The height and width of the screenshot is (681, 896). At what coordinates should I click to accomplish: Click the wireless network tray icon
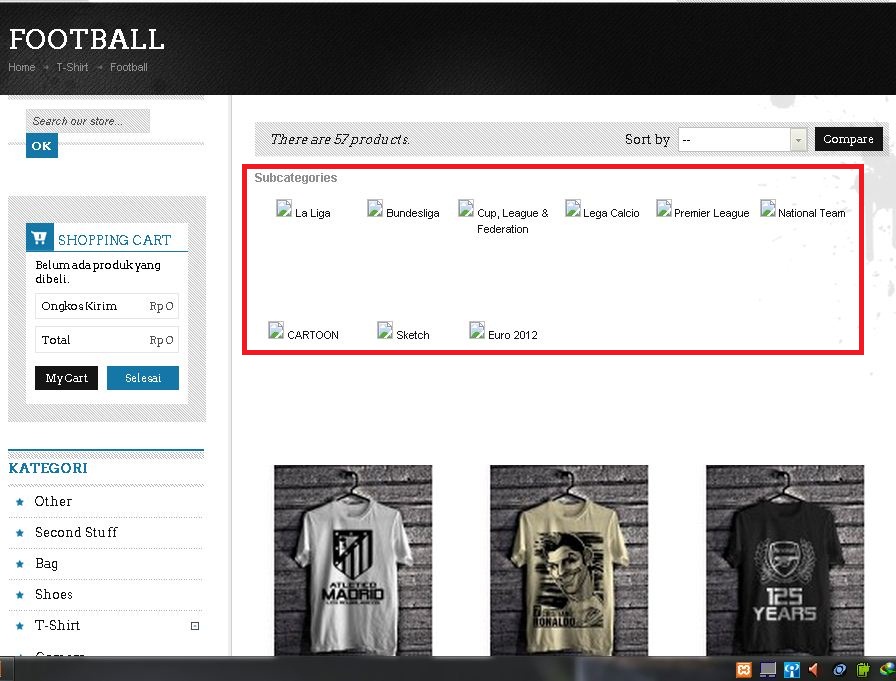(x=791, y=670)
